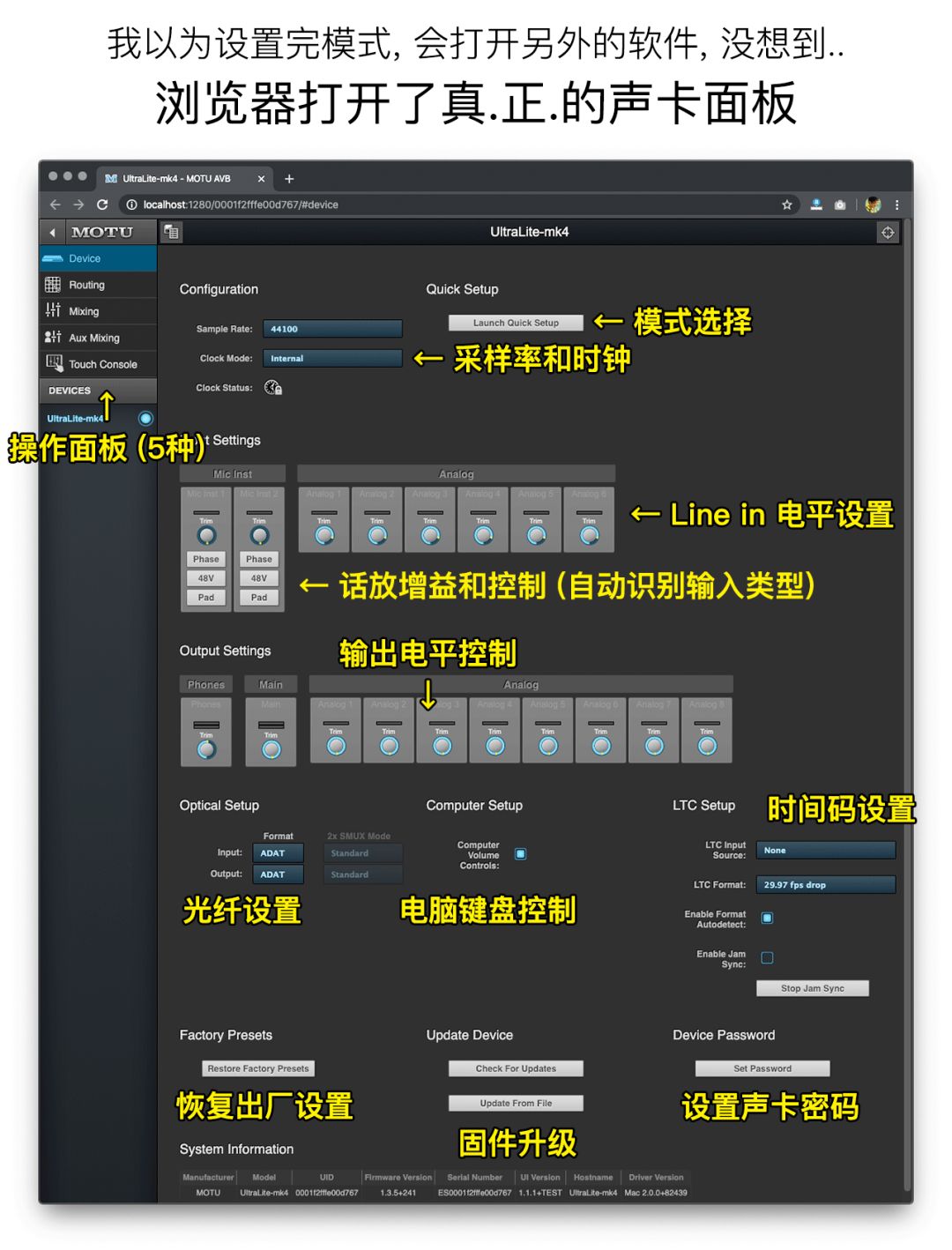Click the circular indicator beside UltraLite-mk4 device
This screenshot has width=952, height=1250.
[145, 419]
